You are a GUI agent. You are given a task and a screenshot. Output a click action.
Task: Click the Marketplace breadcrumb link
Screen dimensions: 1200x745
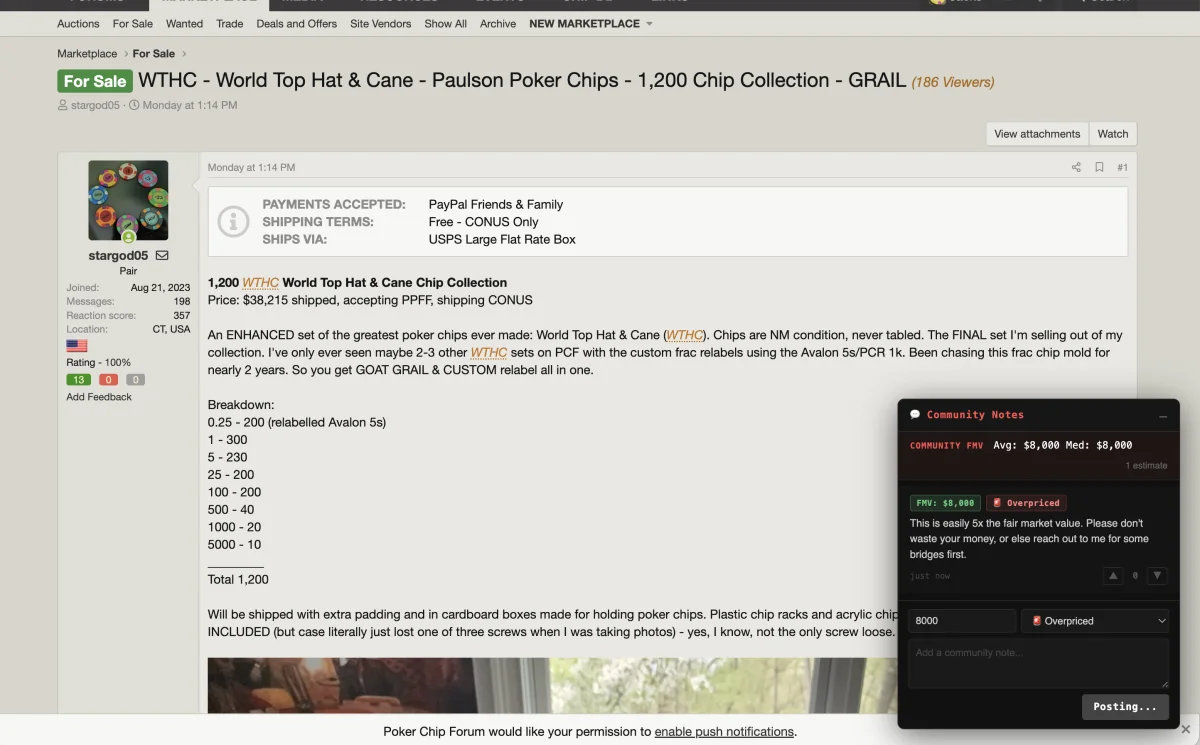(87, 54)
